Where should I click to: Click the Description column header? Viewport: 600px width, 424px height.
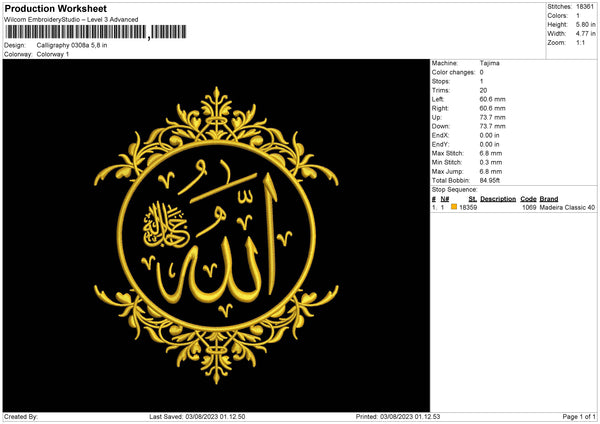pyautogui.click(x=498, y=199)
